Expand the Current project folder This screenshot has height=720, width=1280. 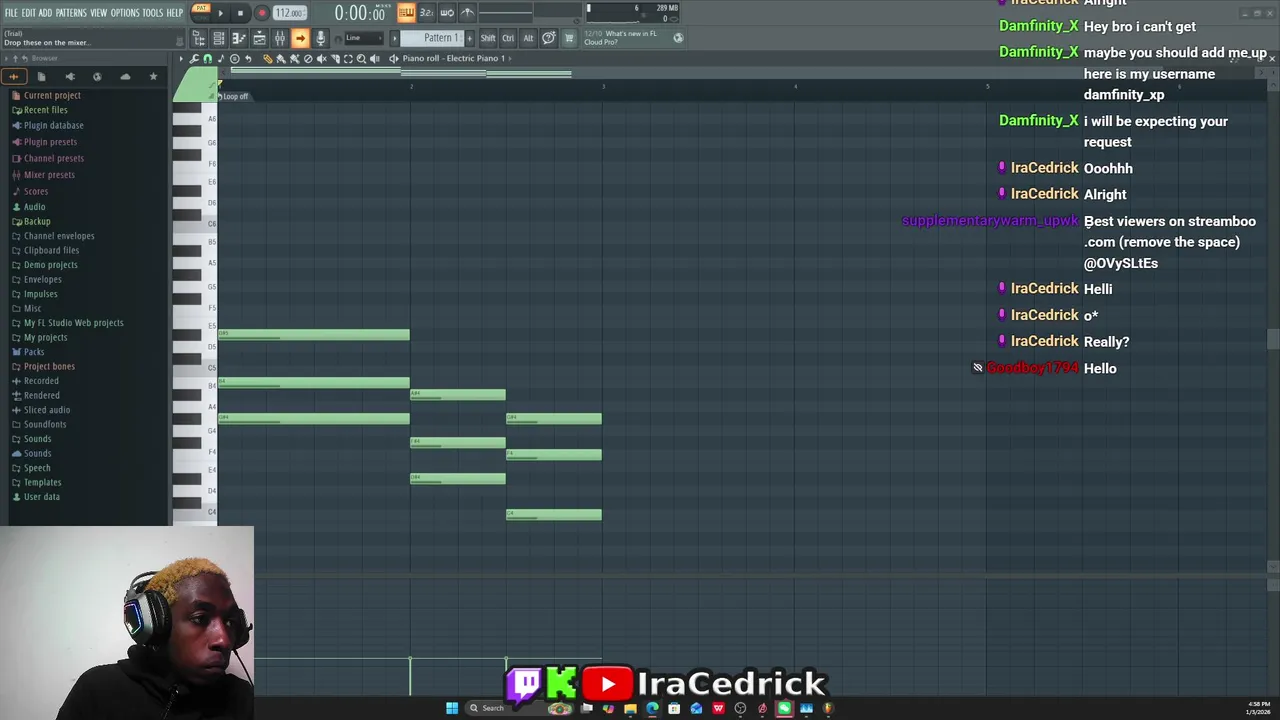(52, 95)
